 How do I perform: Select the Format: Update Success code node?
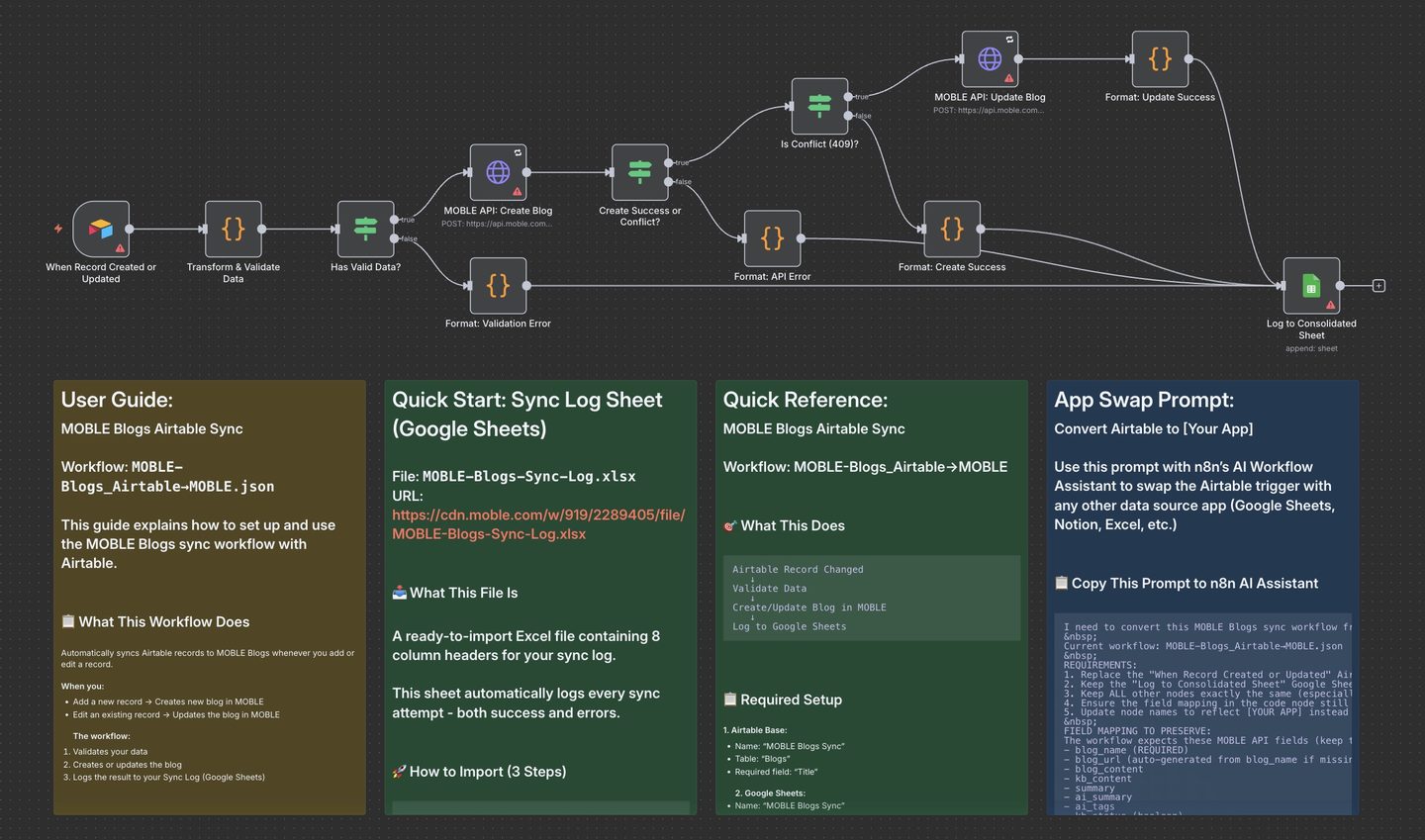tap(1160, 59)
